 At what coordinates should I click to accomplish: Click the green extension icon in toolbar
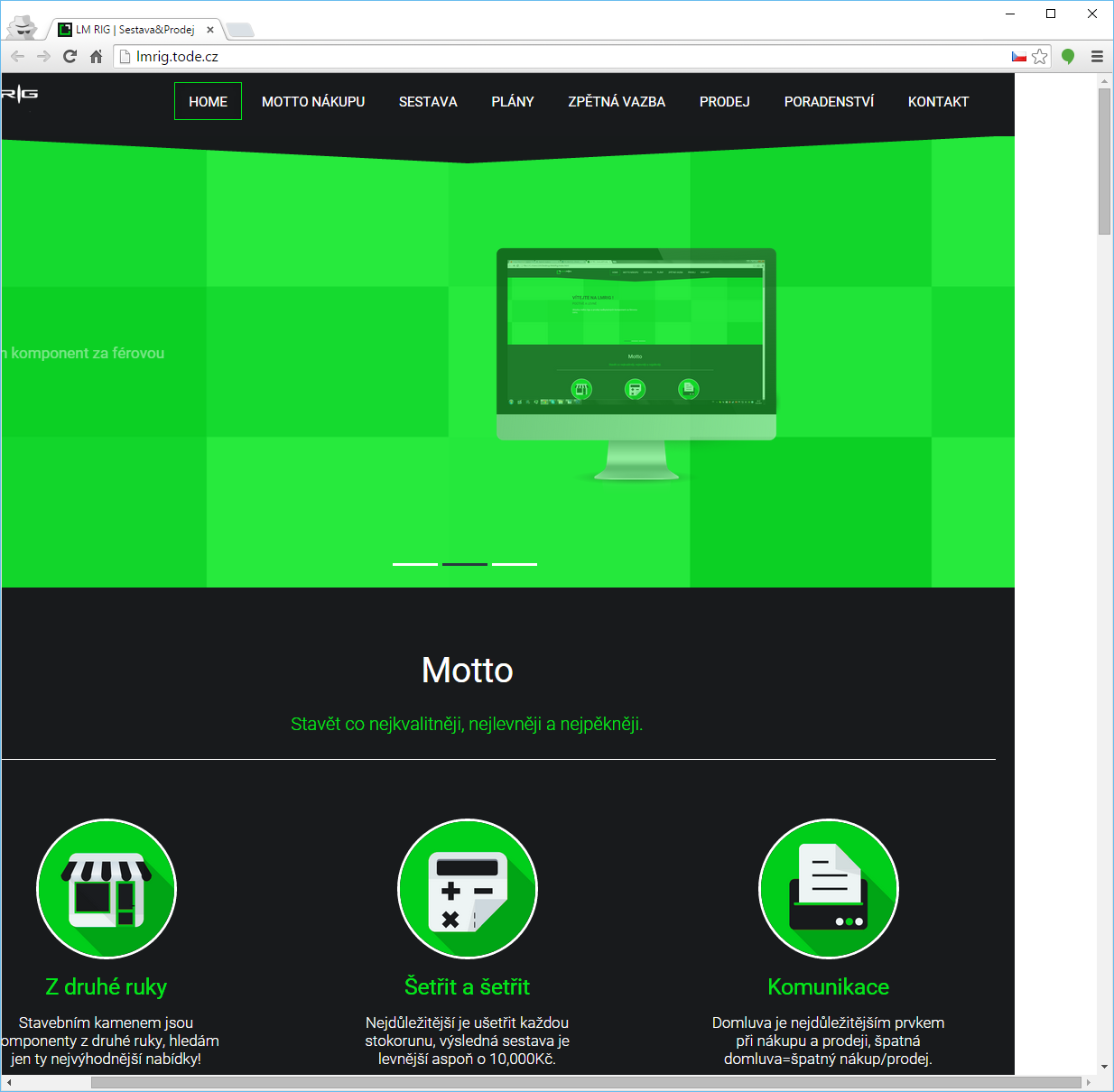1068,56
